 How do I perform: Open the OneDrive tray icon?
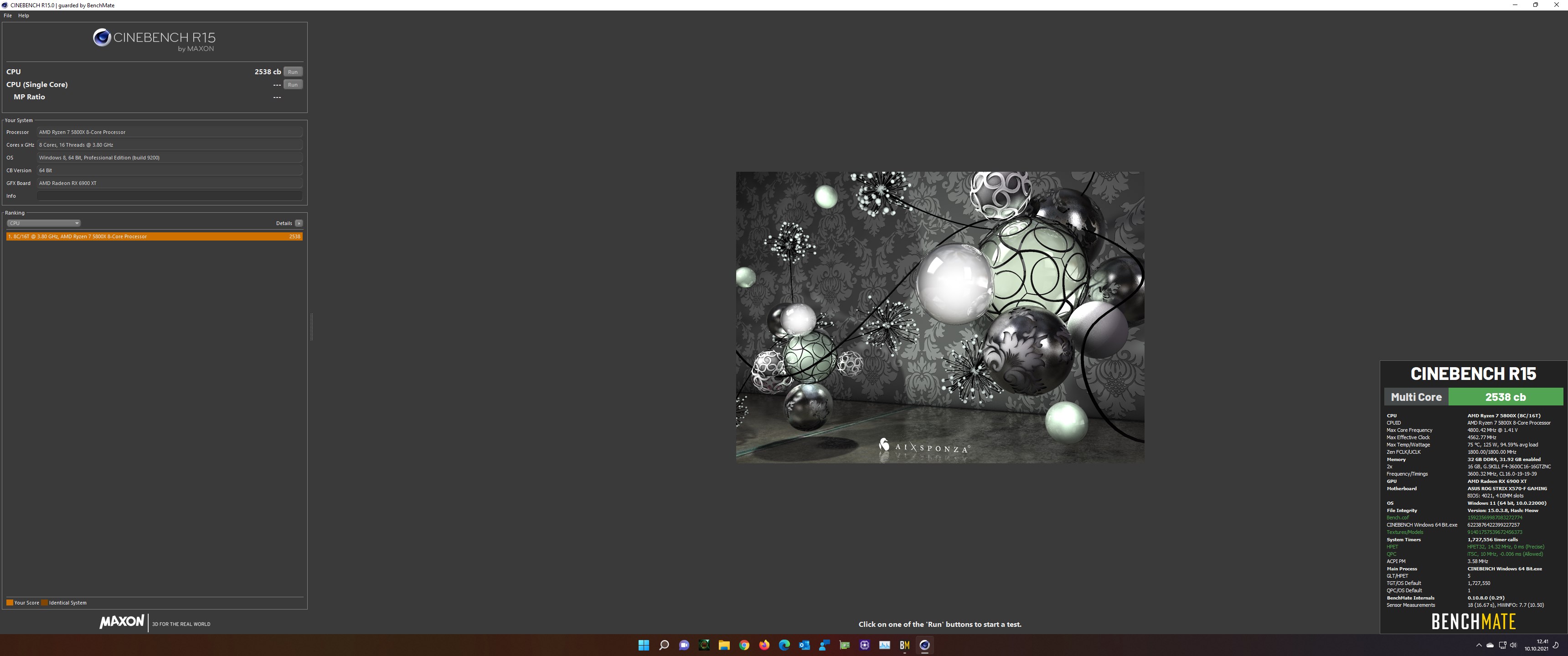click(1490, 645)
